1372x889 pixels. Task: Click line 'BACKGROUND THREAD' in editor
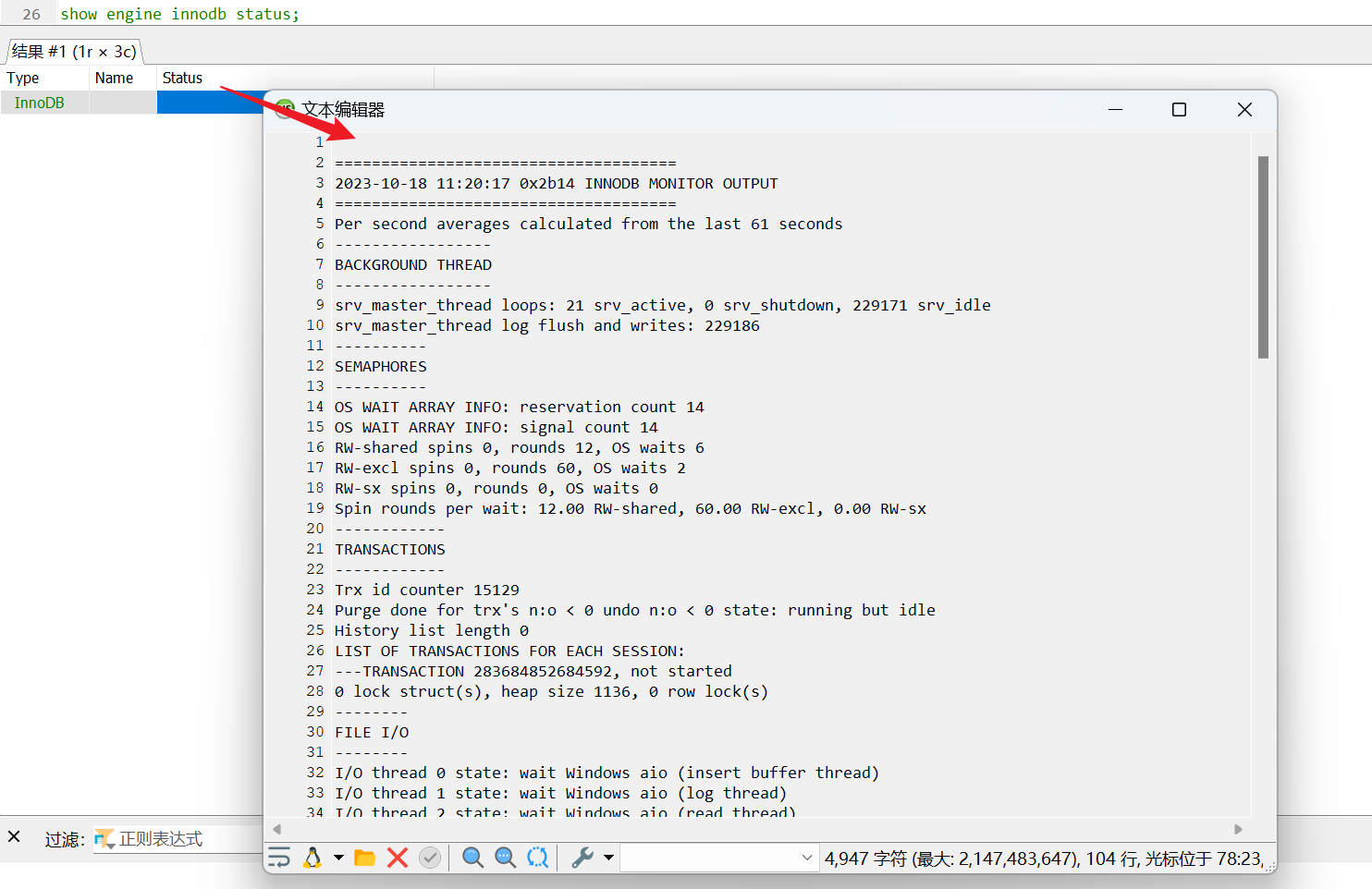(x=413, y=264)
